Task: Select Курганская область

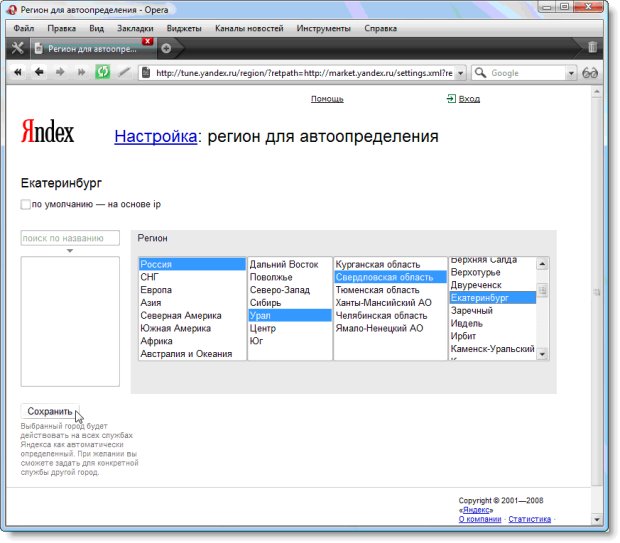Action: [x=390, y=264]
